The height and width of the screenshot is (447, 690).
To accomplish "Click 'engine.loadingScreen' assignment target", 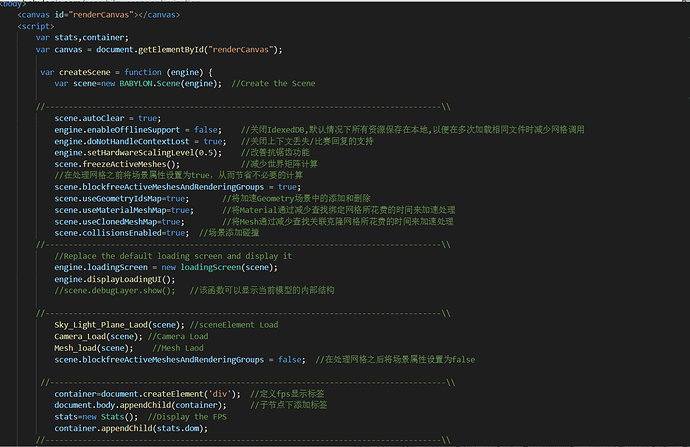I will (101, 267).
